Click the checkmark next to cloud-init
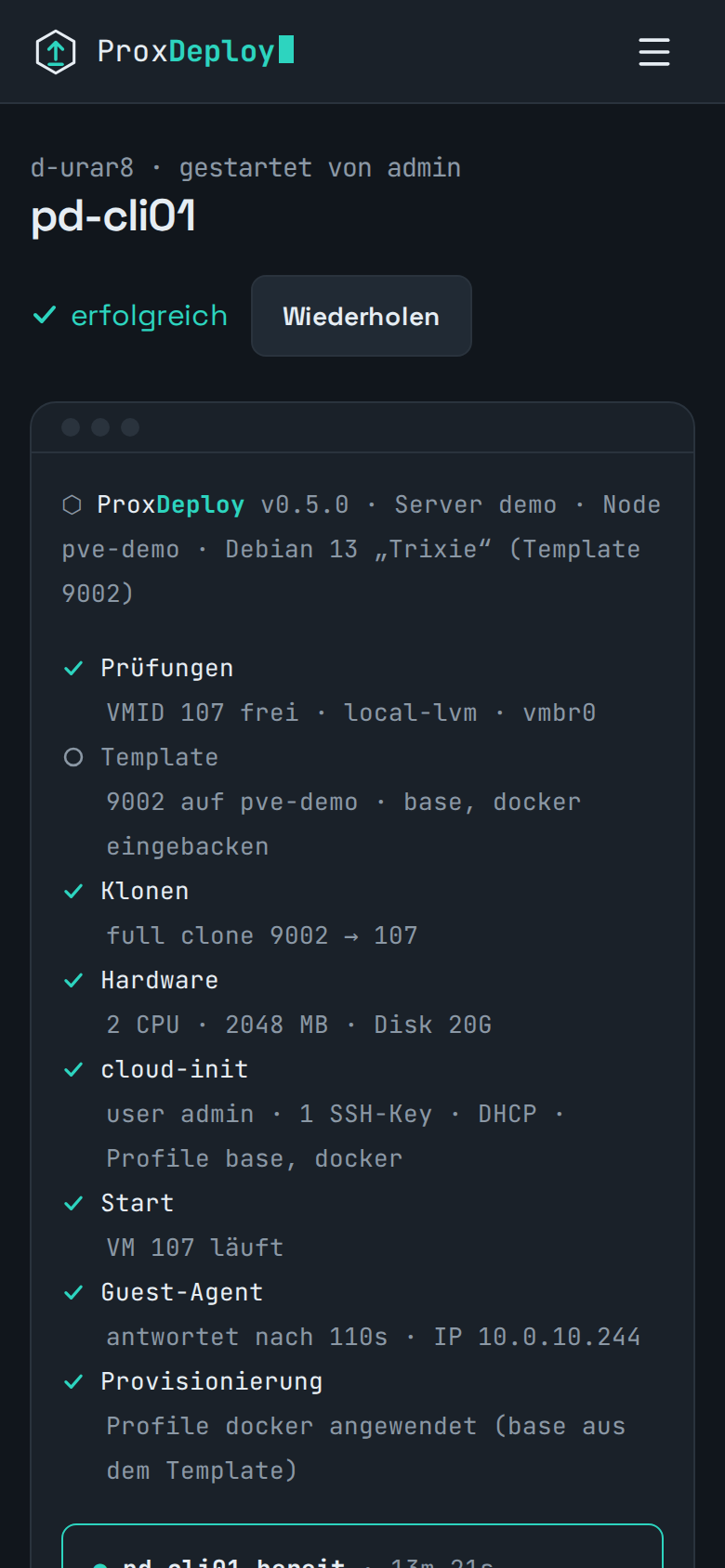Viewport: 725px width, 1568px height. 73,1069
